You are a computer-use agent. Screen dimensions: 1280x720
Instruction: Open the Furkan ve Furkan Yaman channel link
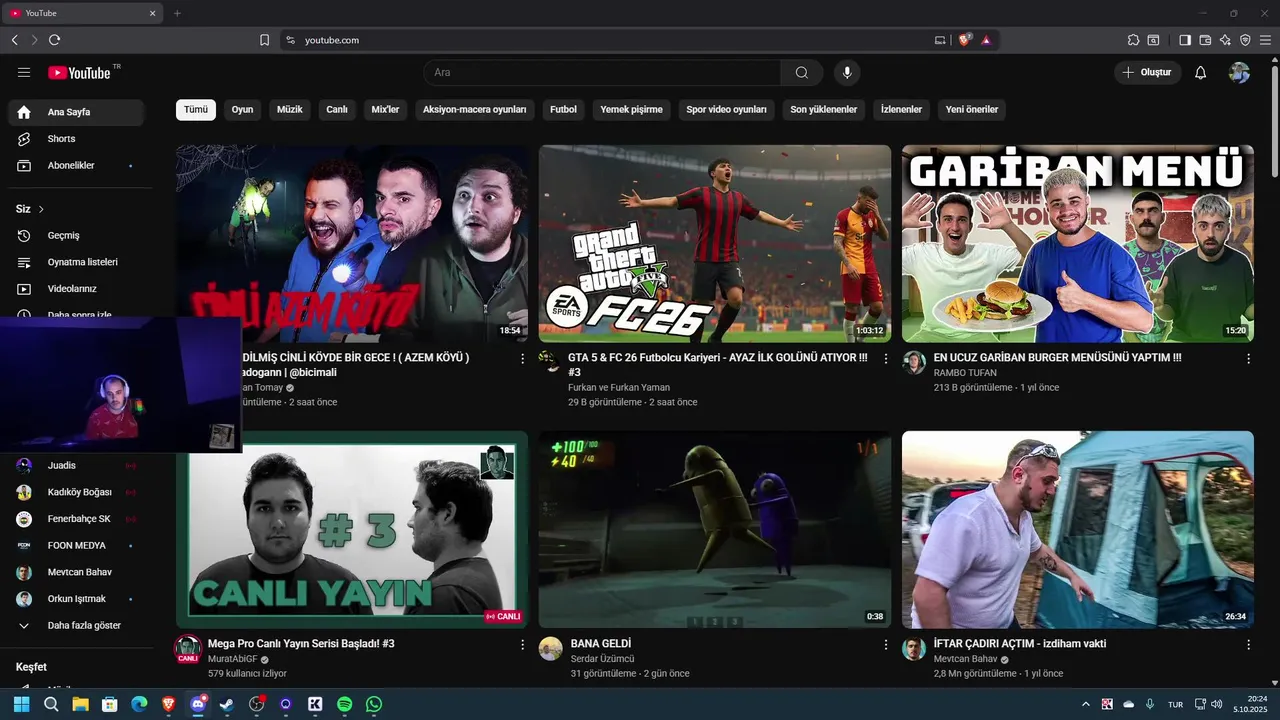click(619, 388)
